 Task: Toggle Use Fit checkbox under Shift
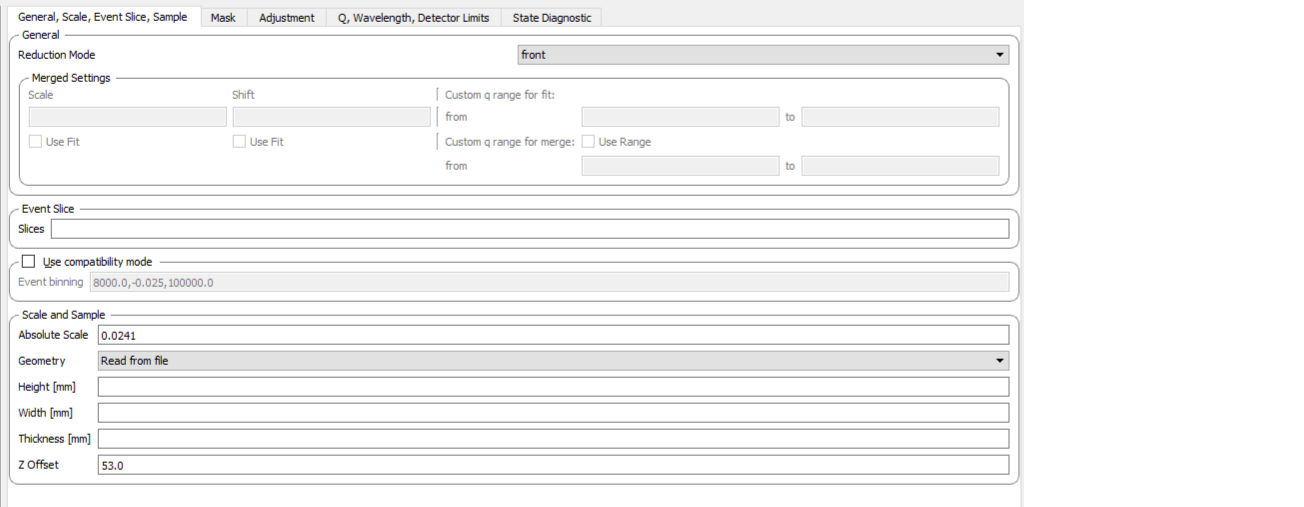point(240,142)
